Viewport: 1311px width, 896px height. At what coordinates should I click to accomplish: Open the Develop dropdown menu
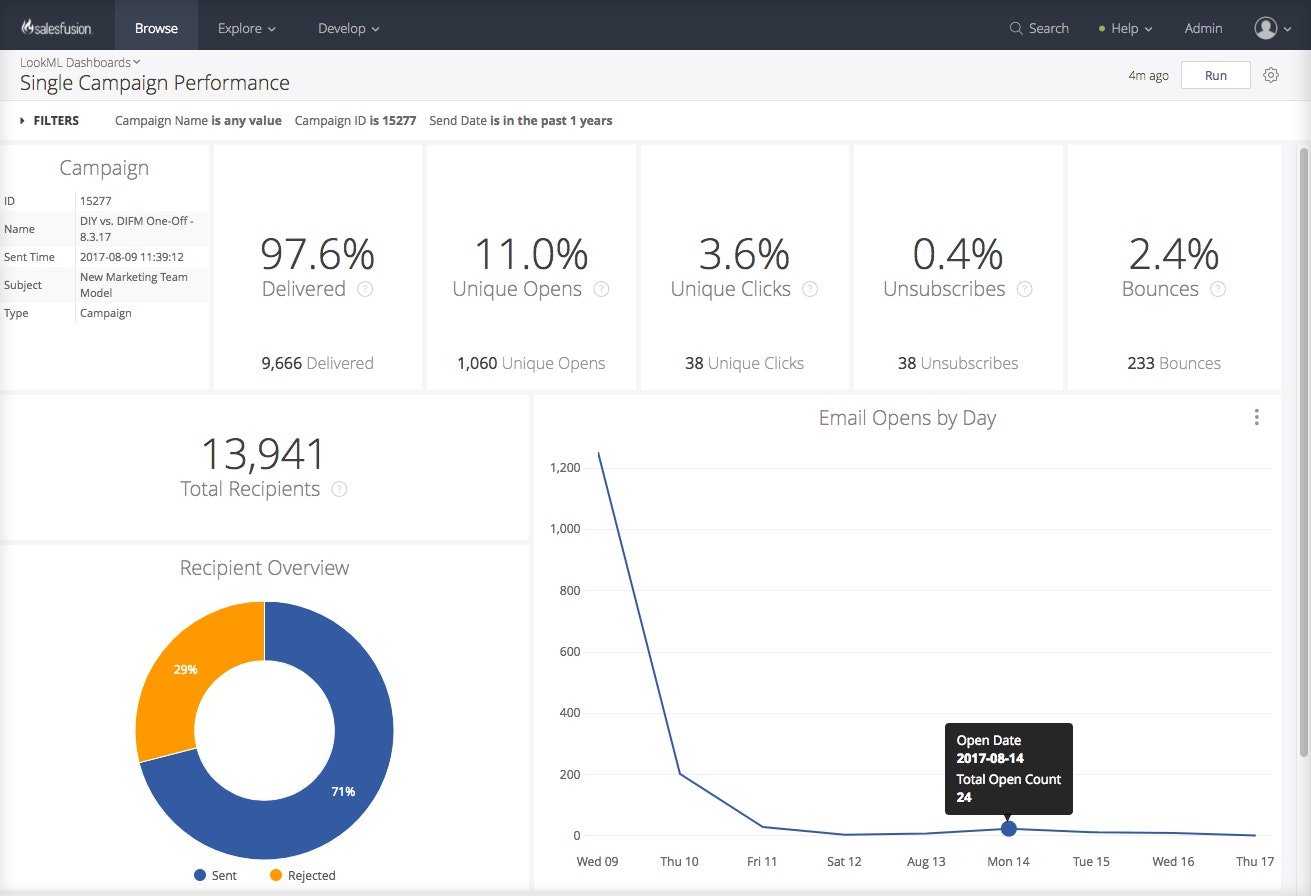pyautogui.click(x=348, y=28)
